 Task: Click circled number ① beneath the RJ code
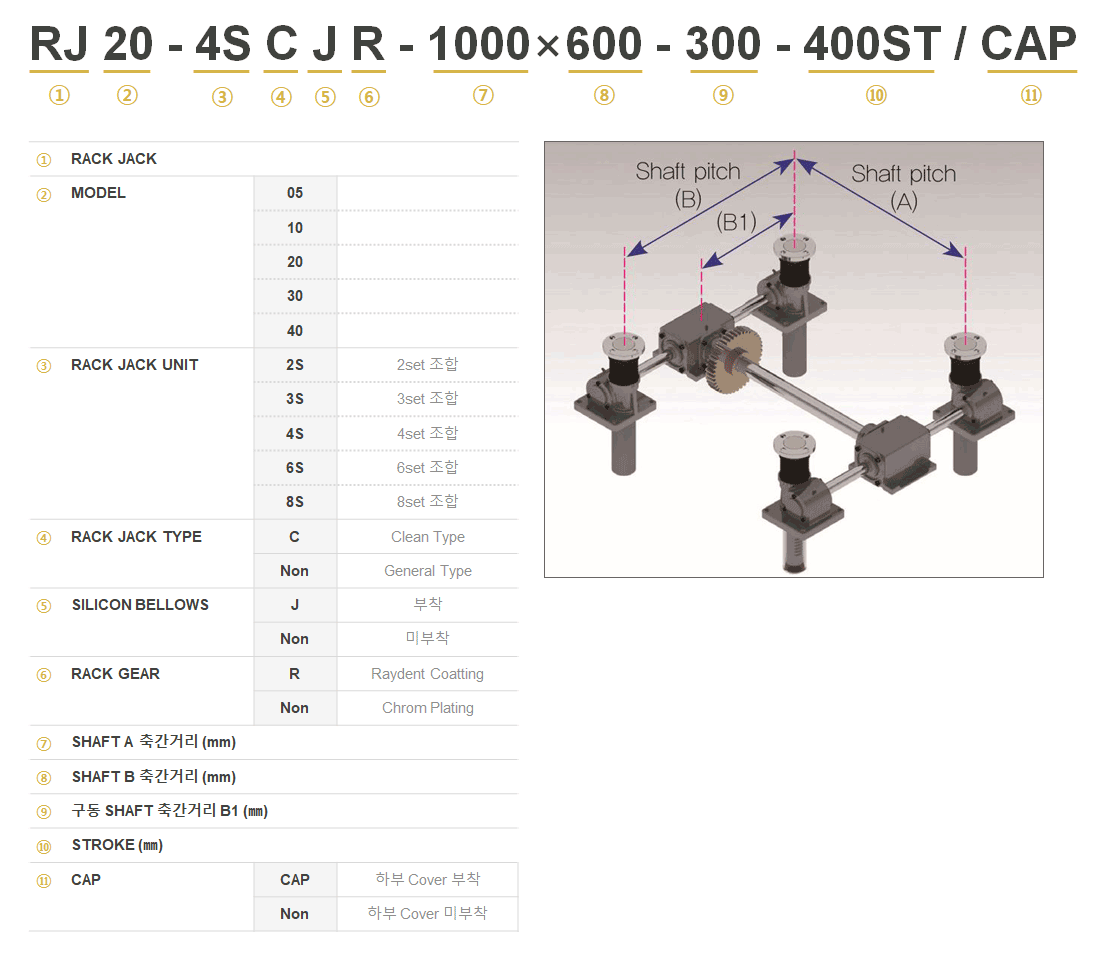click(x=59, y=96)
